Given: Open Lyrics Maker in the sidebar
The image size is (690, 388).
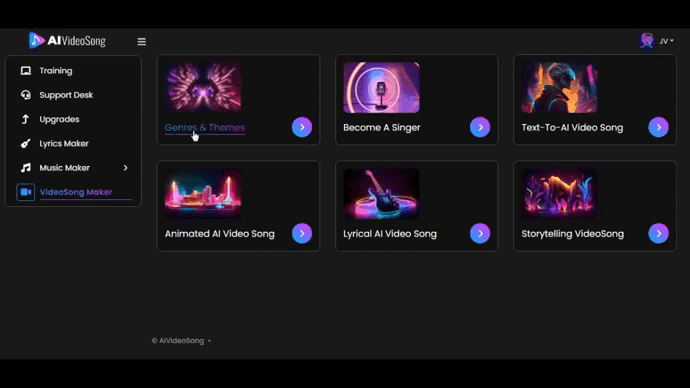Looking at the screenshot, I should click(x=64, y=143).
